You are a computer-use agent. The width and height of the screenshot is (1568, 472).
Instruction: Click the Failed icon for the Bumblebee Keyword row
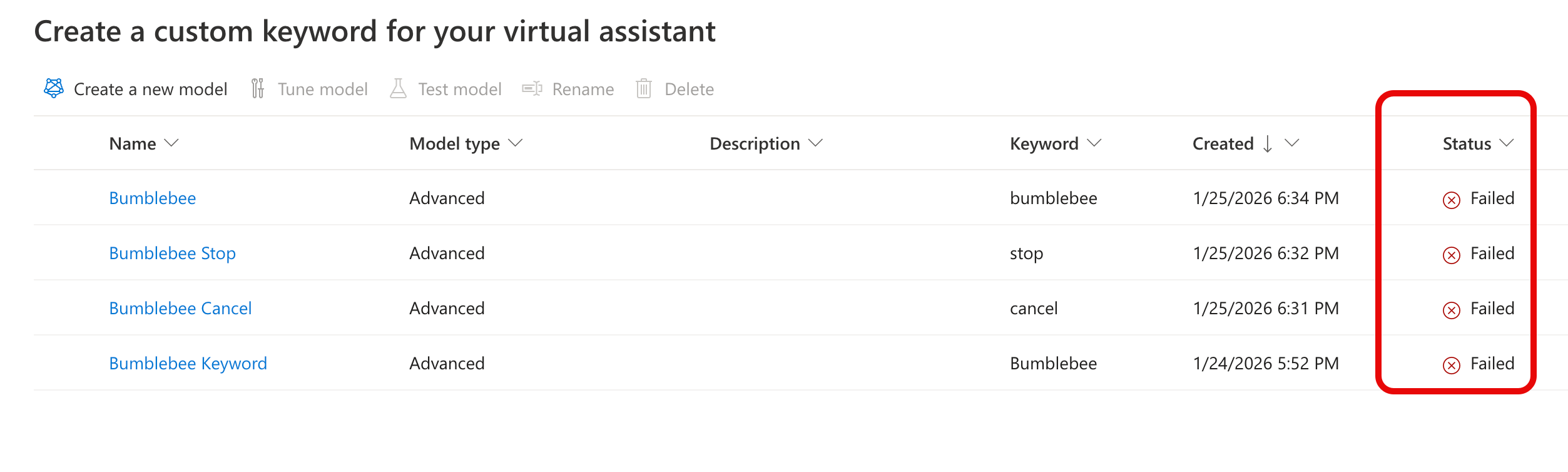tap(1451, 363)
